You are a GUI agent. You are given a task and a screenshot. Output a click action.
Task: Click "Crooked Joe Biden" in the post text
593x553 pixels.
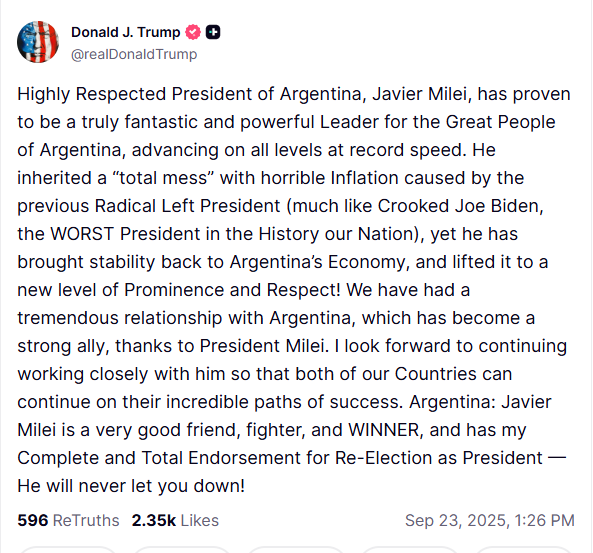460,206
